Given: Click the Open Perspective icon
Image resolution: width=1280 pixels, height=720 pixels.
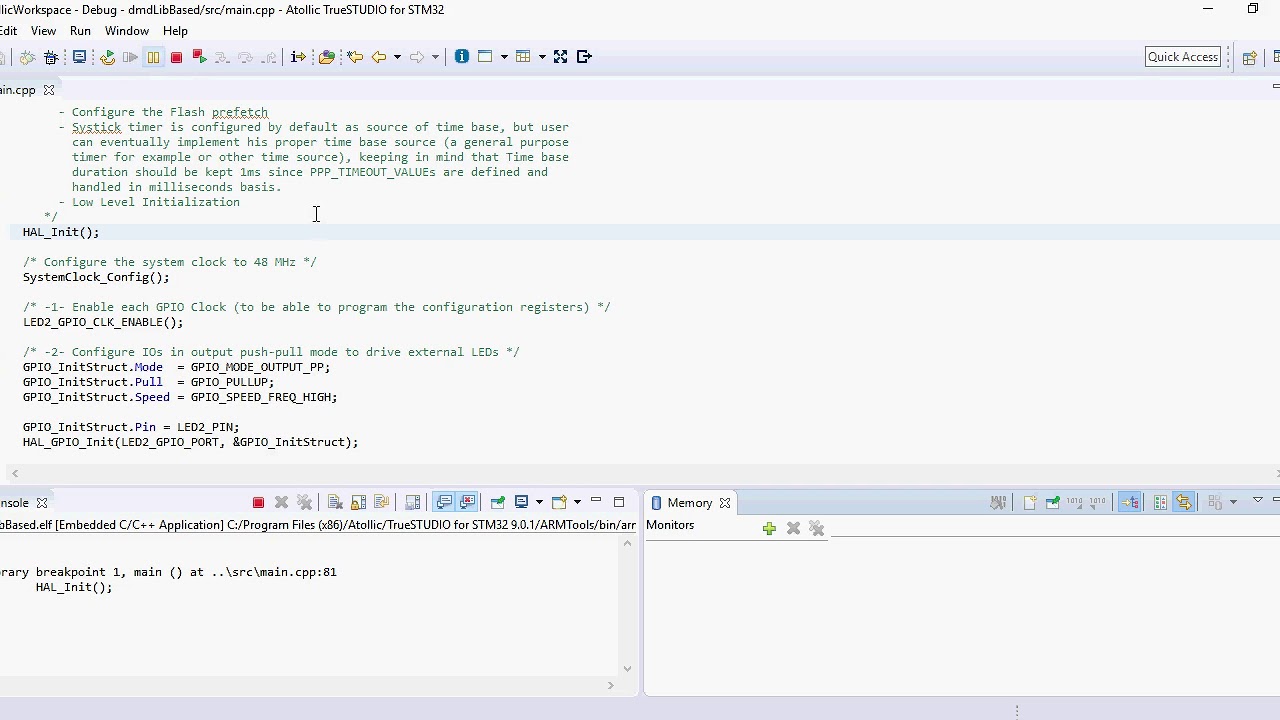Looking at the screenshot, I should [x=1249, y=58].
